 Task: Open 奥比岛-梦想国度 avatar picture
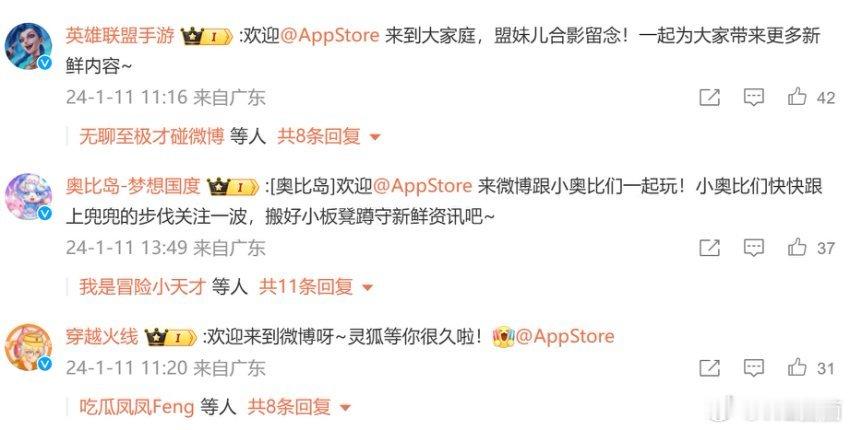(x=29, y=197)
